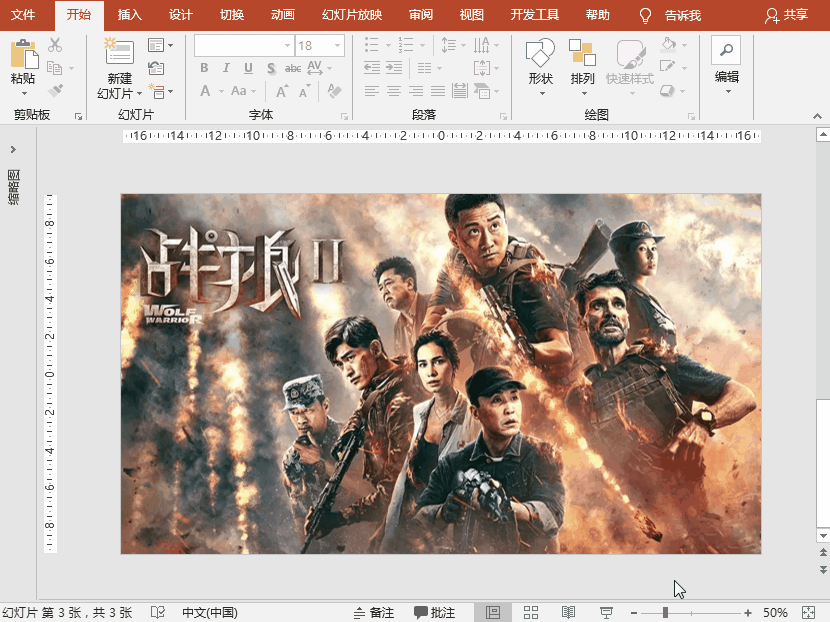Open the 排列 arrange dropdown
This screenshot has height=622, width=830.
pyautogui.click(x=584, y=94)
